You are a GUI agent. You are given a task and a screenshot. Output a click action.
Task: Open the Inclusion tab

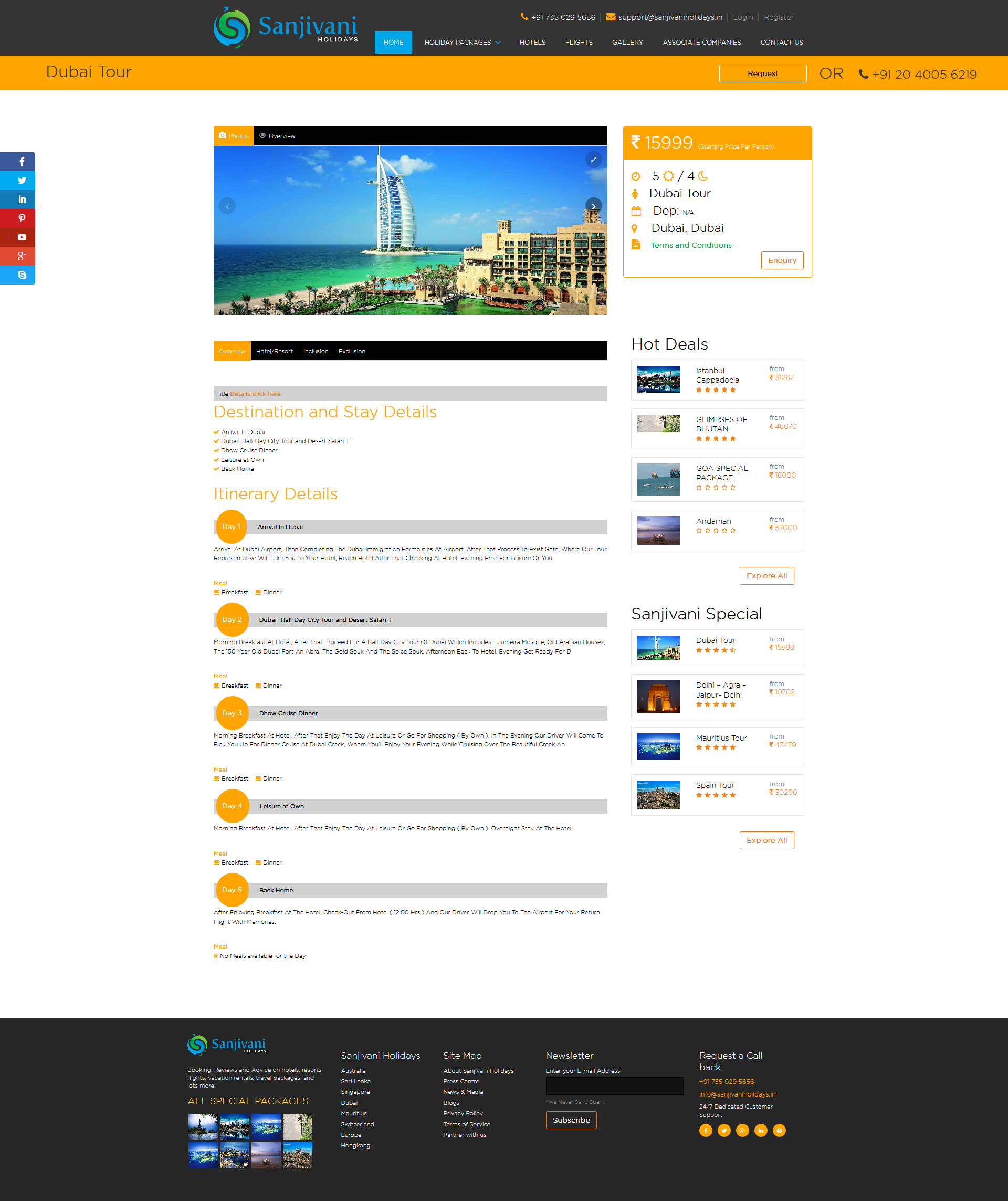pyautogui.click(x=315, y=351)
